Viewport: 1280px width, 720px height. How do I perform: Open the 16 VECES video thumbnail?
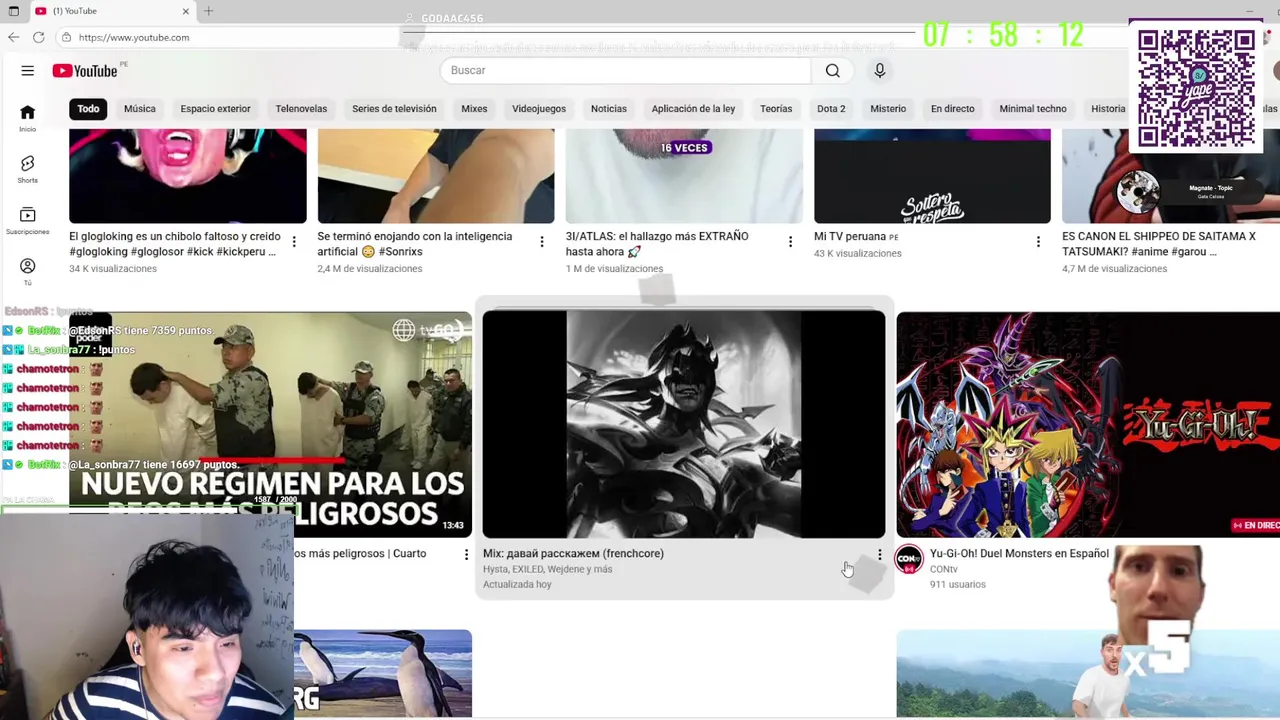(684, 176)
